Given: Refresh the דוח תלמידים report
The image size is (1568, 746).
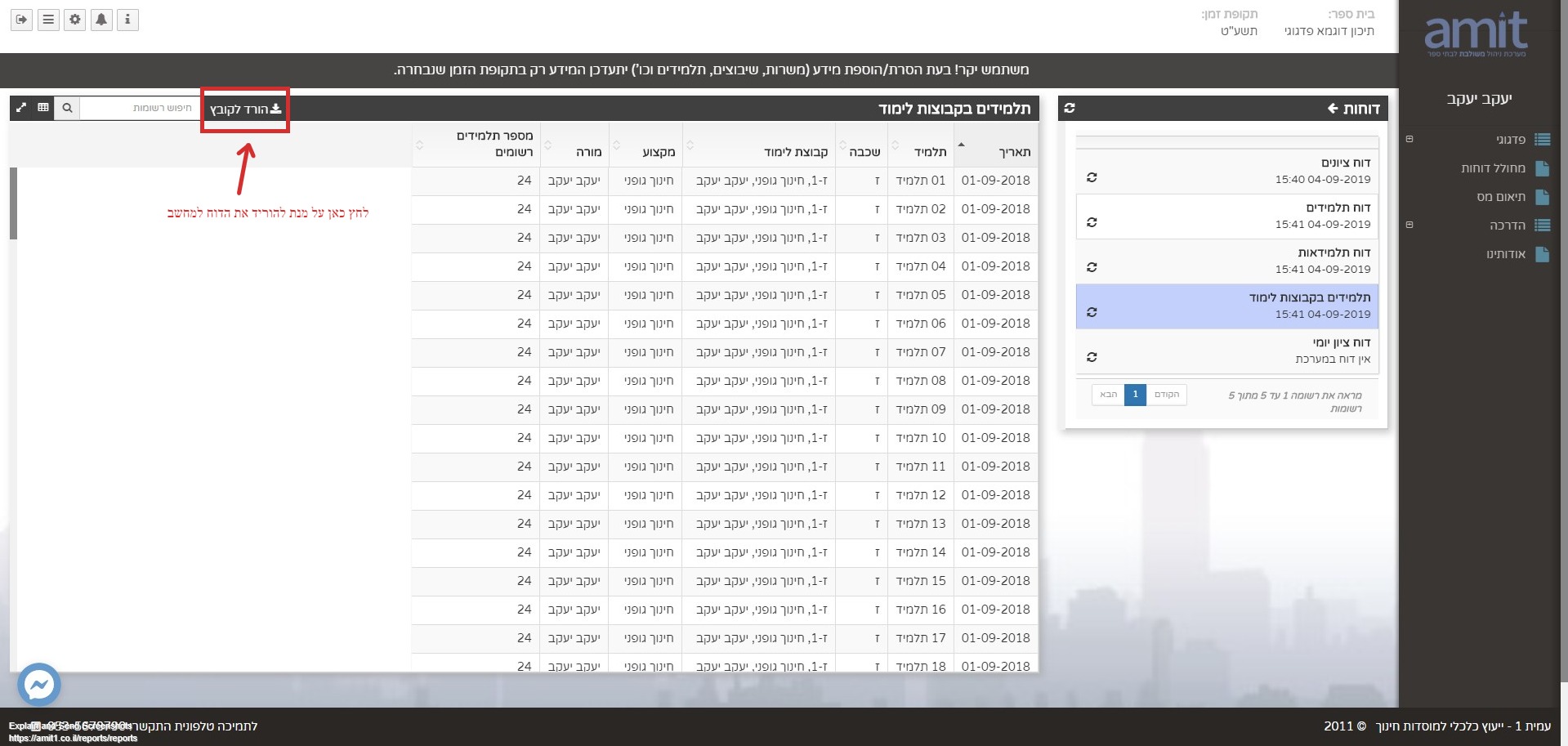Looking at the screenshot, I should [x=1092, y=222].
